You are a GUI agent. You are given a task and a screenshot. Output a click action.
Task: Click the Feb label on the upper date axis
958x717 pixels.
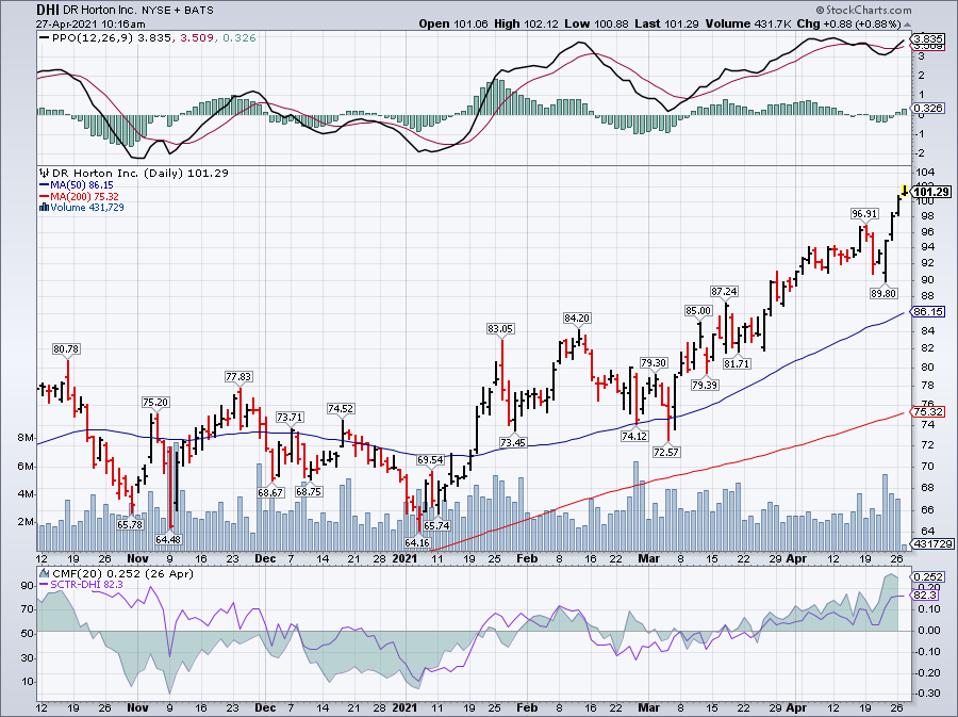coord(526,558)
